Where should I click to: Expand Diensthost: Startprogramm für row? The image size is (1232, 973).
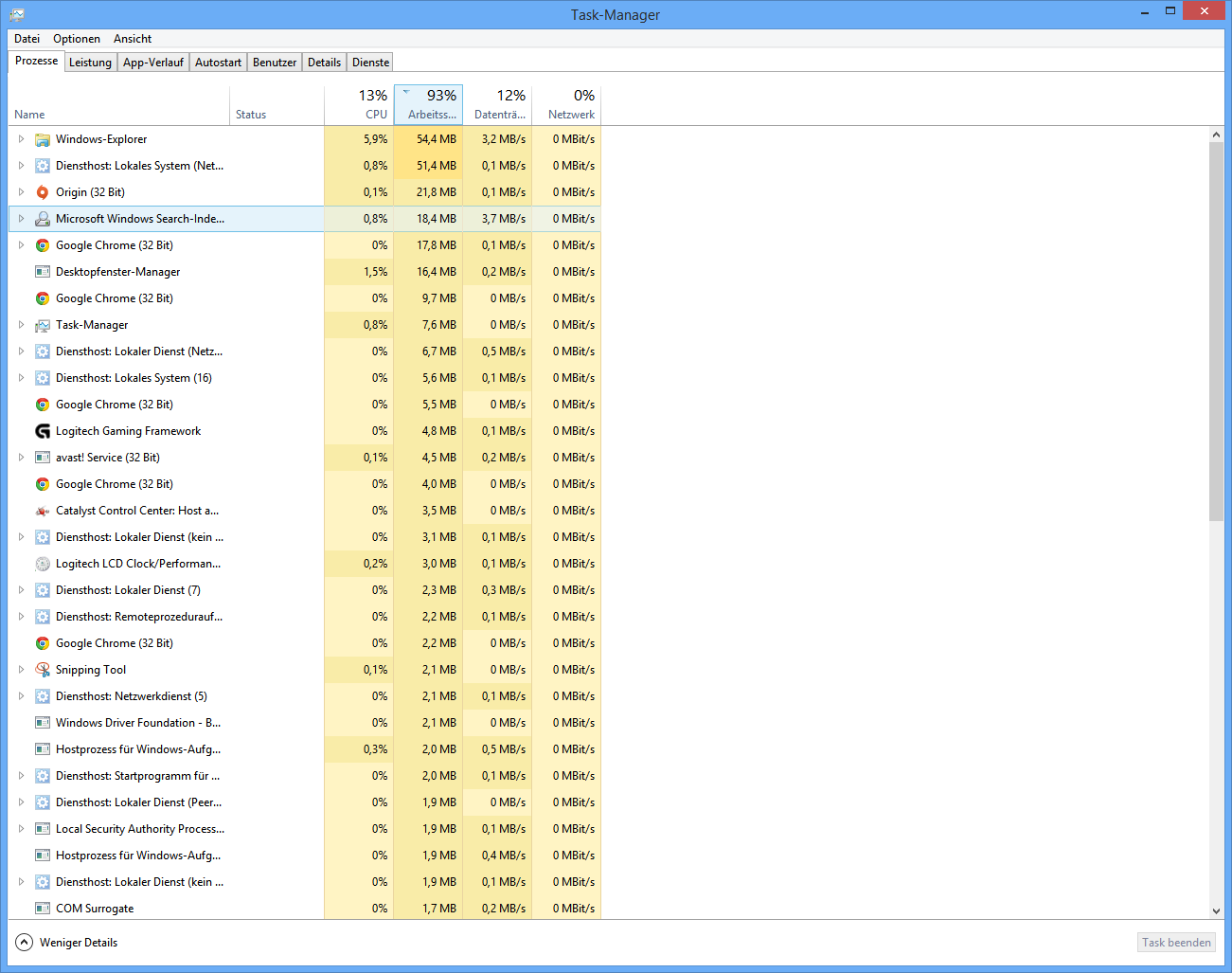(x=21, y=776)
